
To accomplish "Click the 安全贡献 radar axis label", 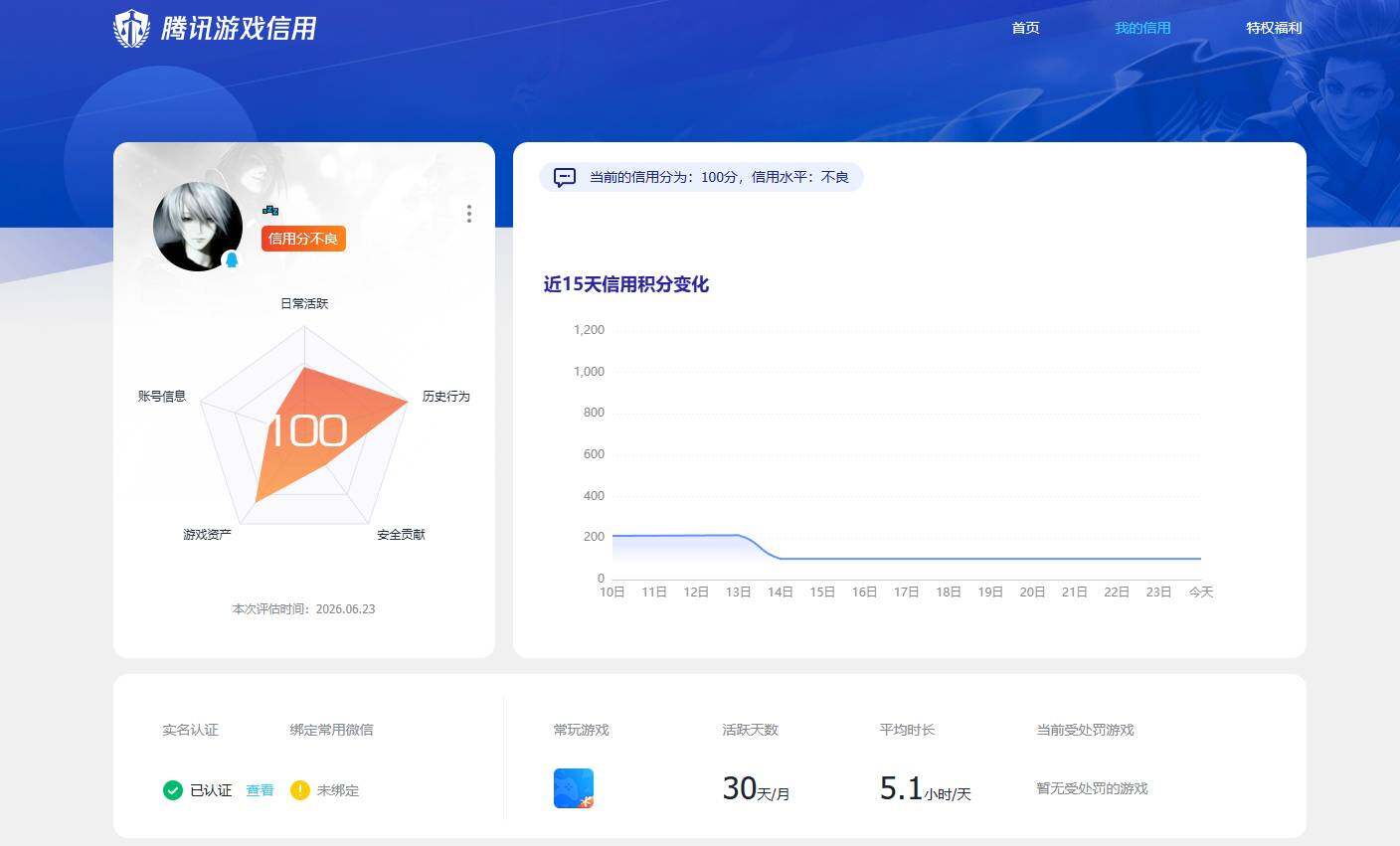I will coord(401,534).
